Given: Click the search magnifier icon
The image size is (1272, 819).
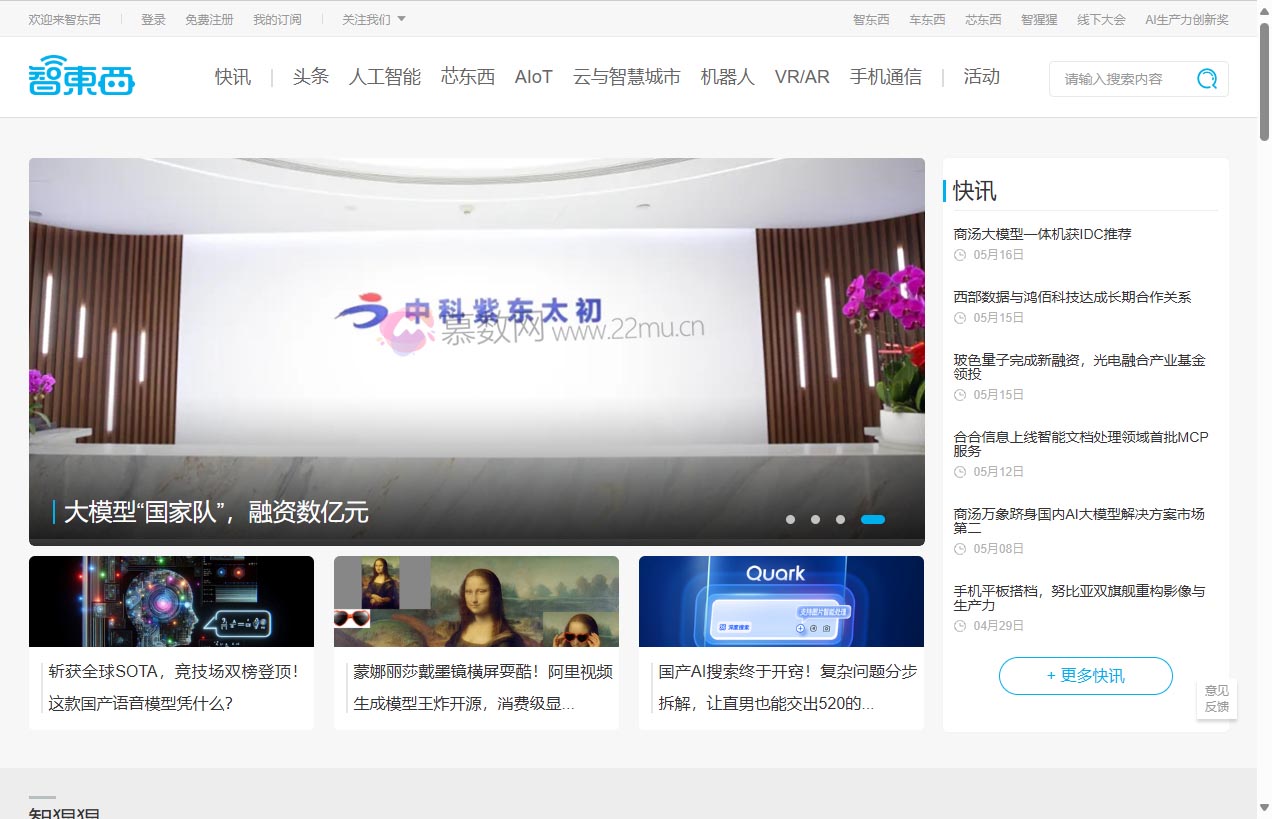Looking at the screenshot, I should point(1207,79).
